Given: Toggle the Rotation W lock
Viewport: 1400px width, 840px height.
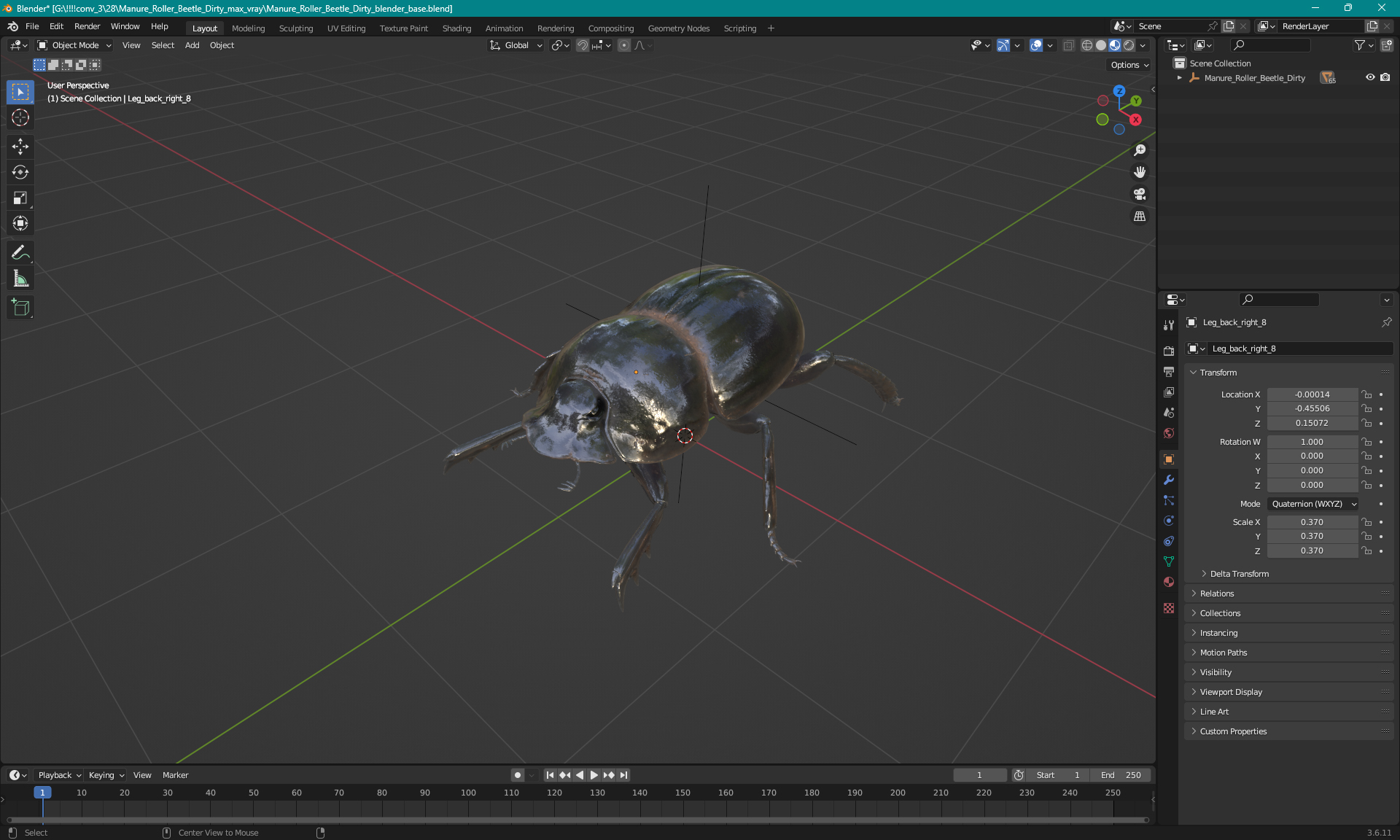Looking at the screenshot, I should point(1367,442).
